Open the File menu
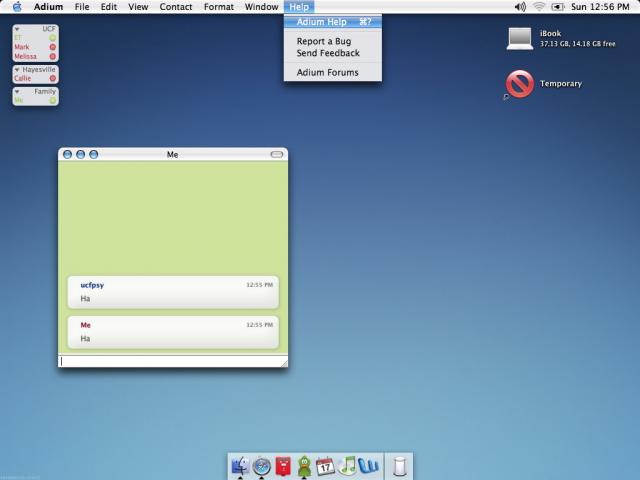 (82, 7)
